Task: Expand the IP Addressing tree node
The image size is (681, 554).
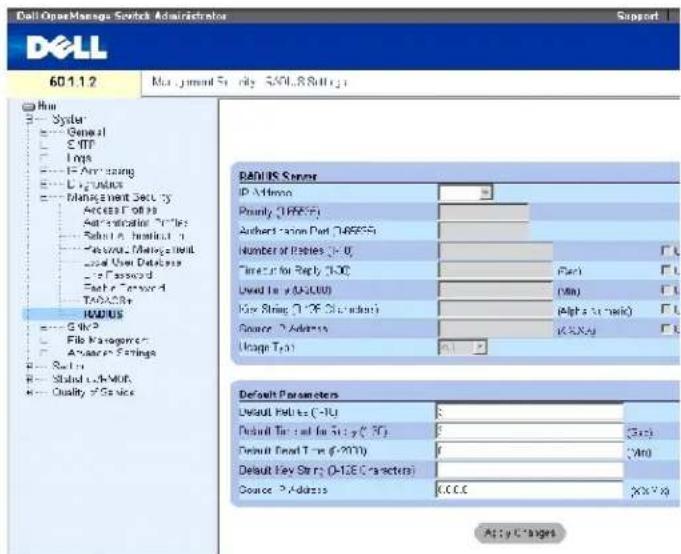Action: coord(43,171)
